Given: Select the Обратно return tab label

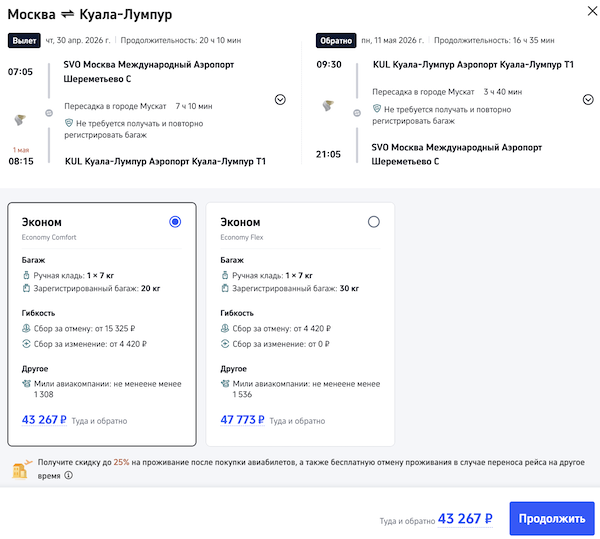Looking at the screenshot, I should coord(335,41).
